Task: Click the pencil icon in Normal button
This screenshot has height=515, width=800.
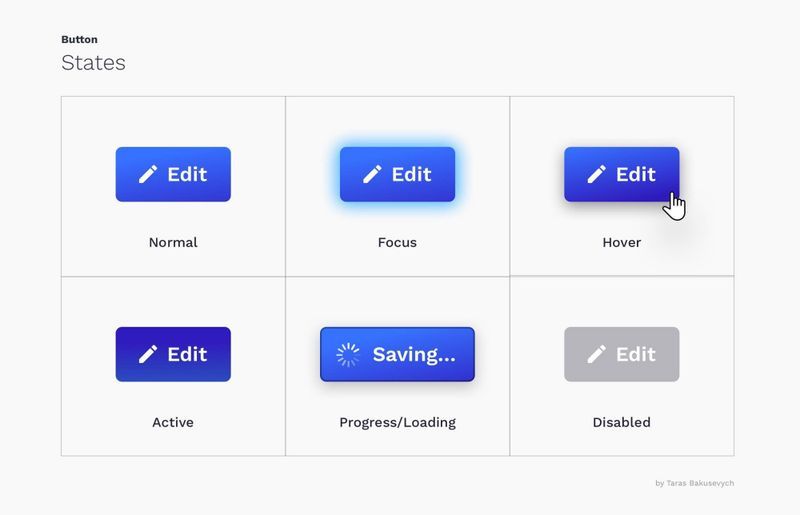Action: (148, 174)
